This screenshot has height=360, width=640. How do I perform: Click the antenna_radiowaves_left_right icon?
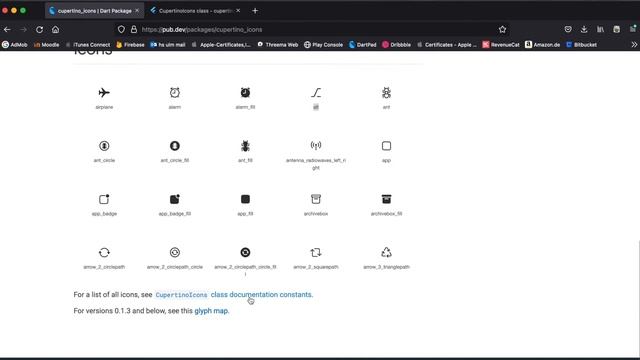click(x=316, y=145)
